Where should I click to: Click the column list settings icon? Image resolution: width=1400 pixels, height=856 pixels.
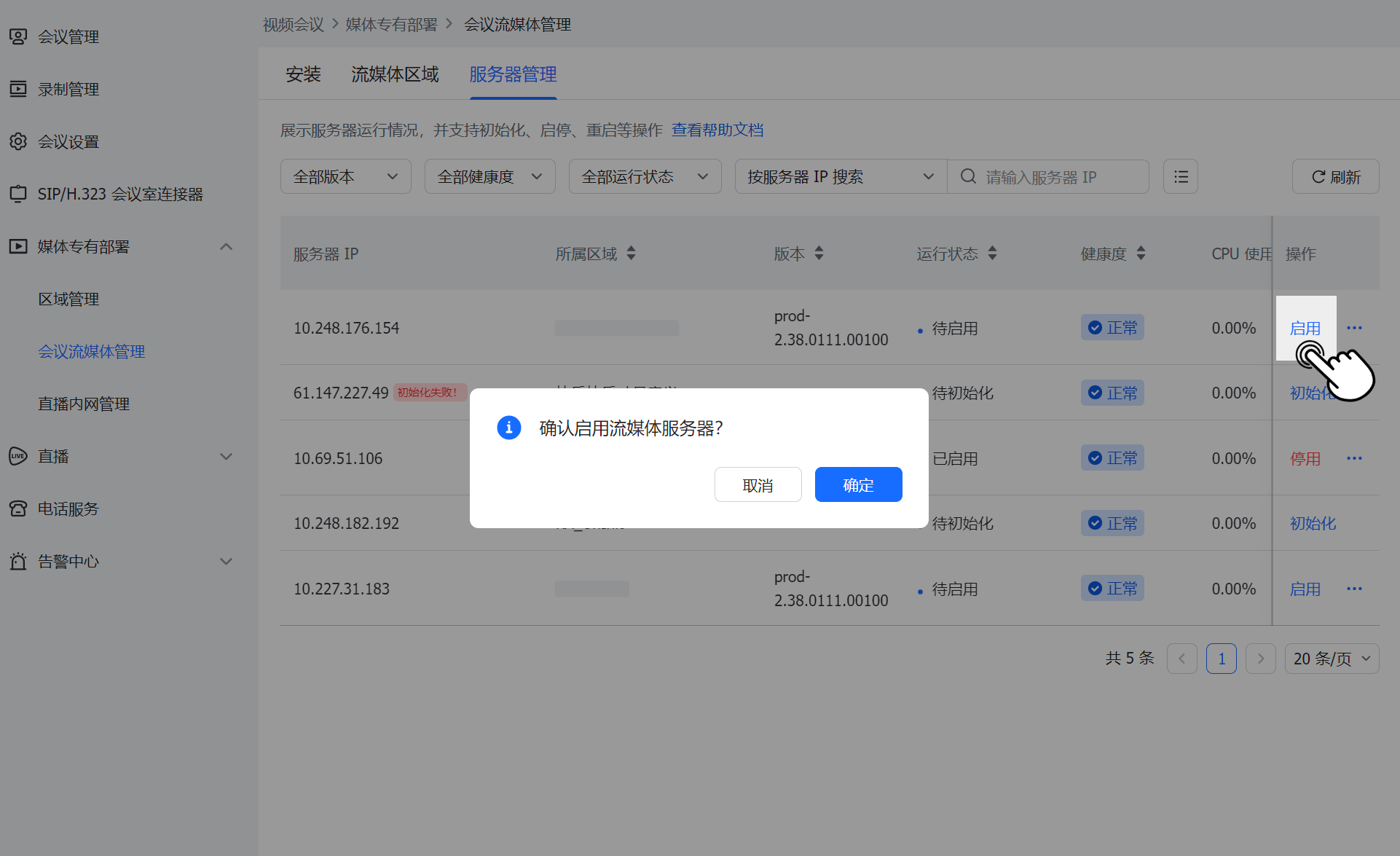click(x=1181, y=177)
